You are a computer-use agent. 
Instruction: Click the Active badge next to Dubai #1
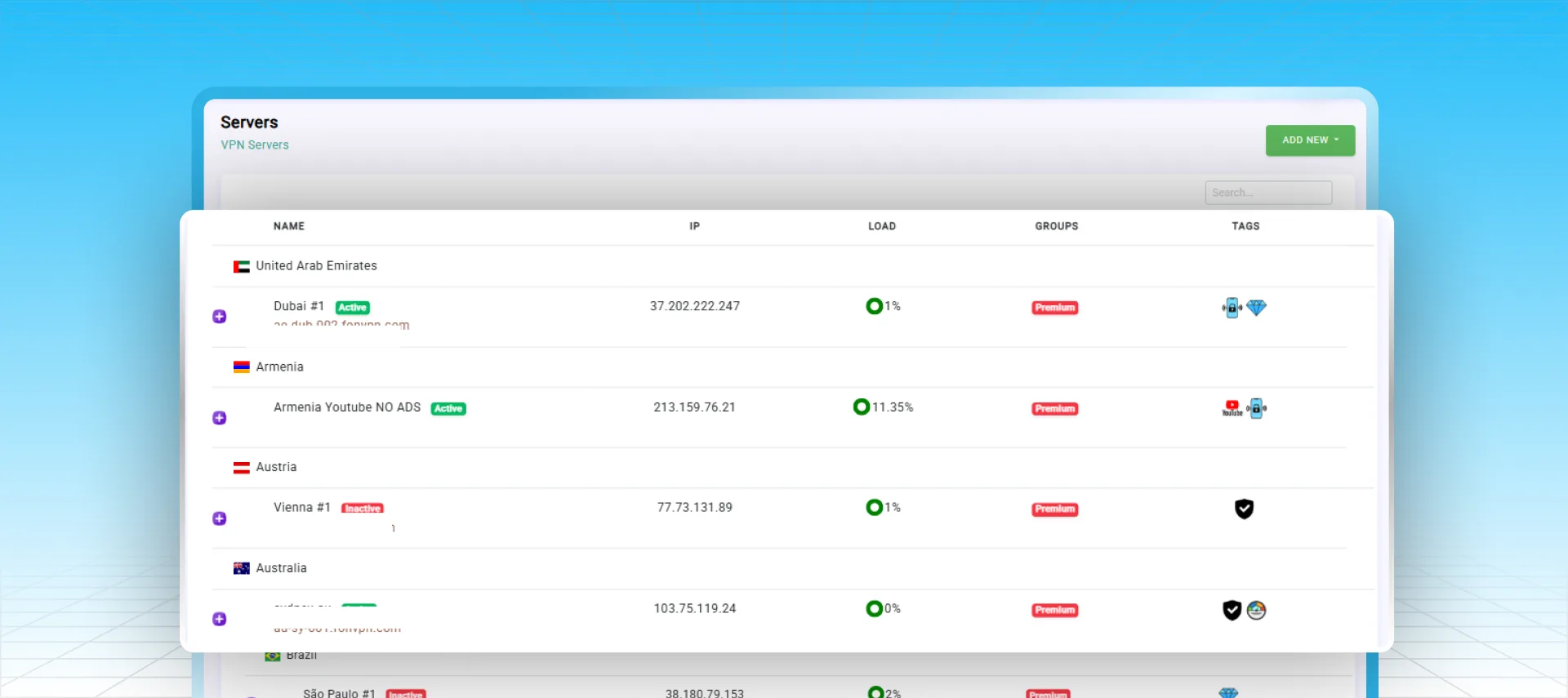[x=353, y=308]
